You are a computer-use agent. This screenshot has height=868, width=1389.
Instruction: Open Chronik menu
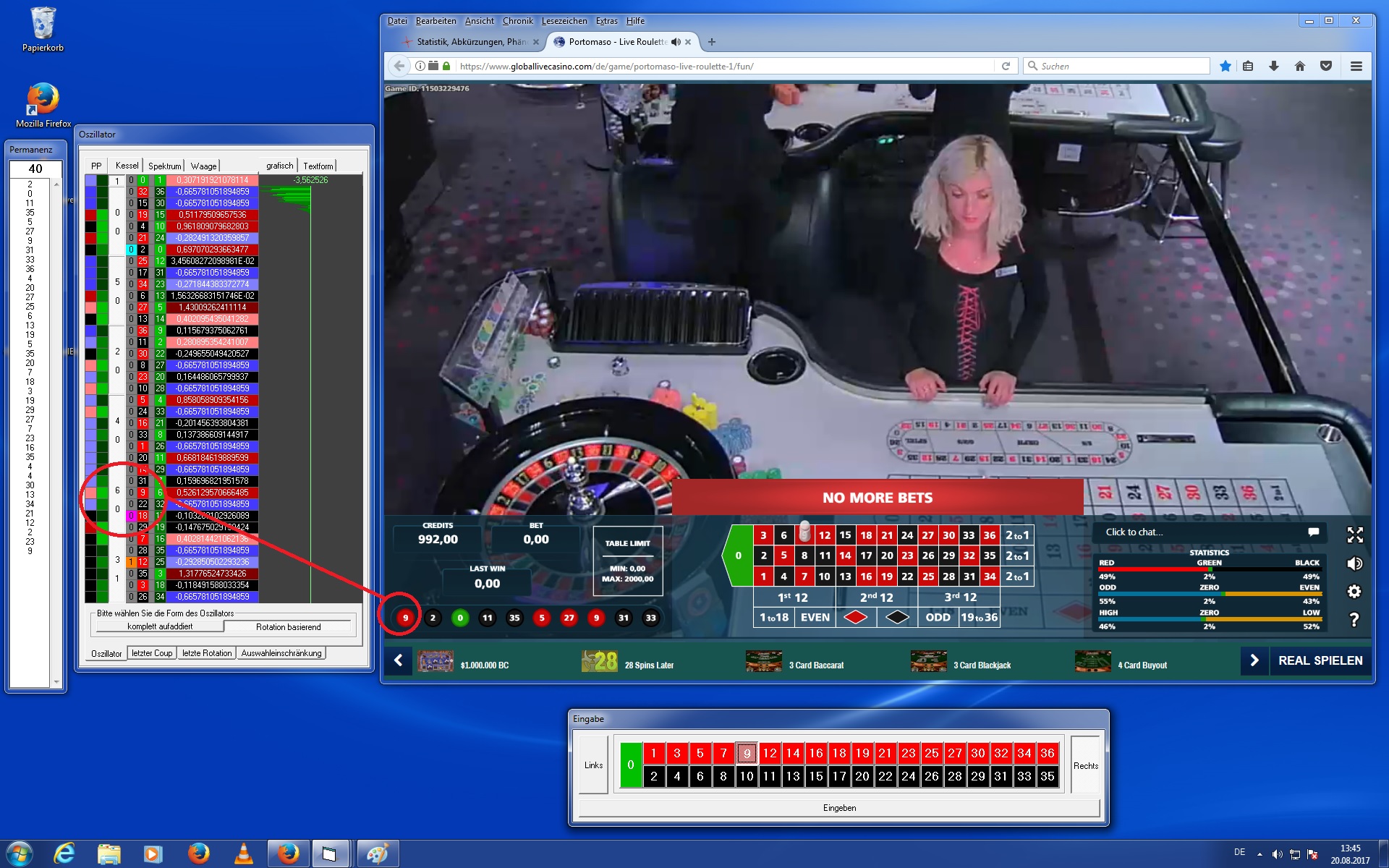coord(517,21)
